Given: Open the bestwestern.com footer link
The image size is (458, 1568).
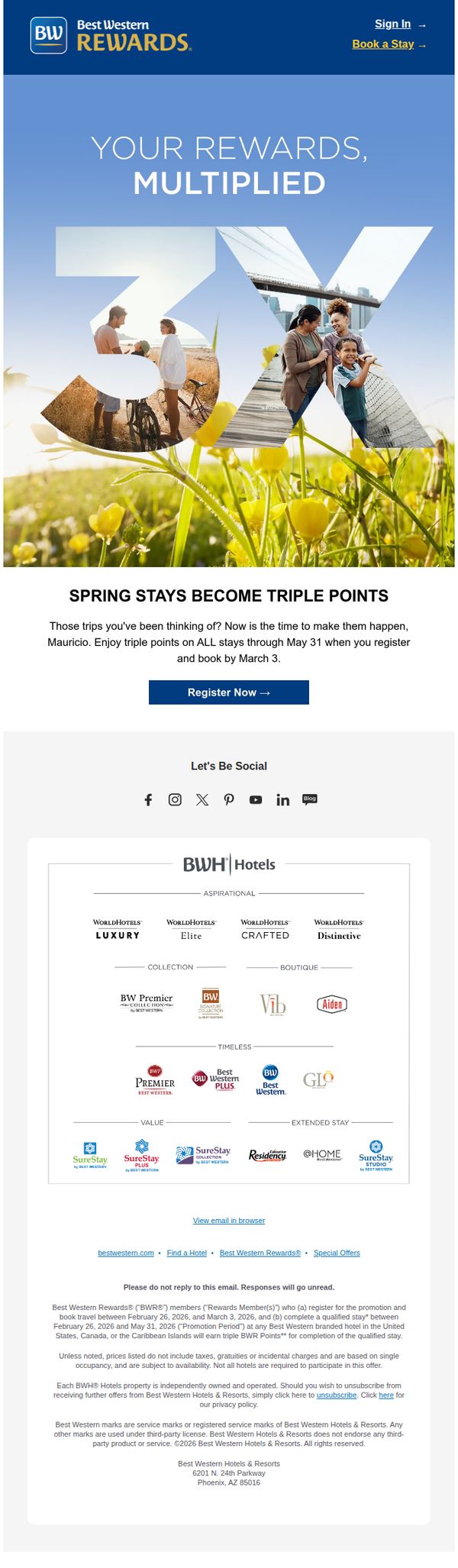Looking at the screenshot, I should 126,1253.
